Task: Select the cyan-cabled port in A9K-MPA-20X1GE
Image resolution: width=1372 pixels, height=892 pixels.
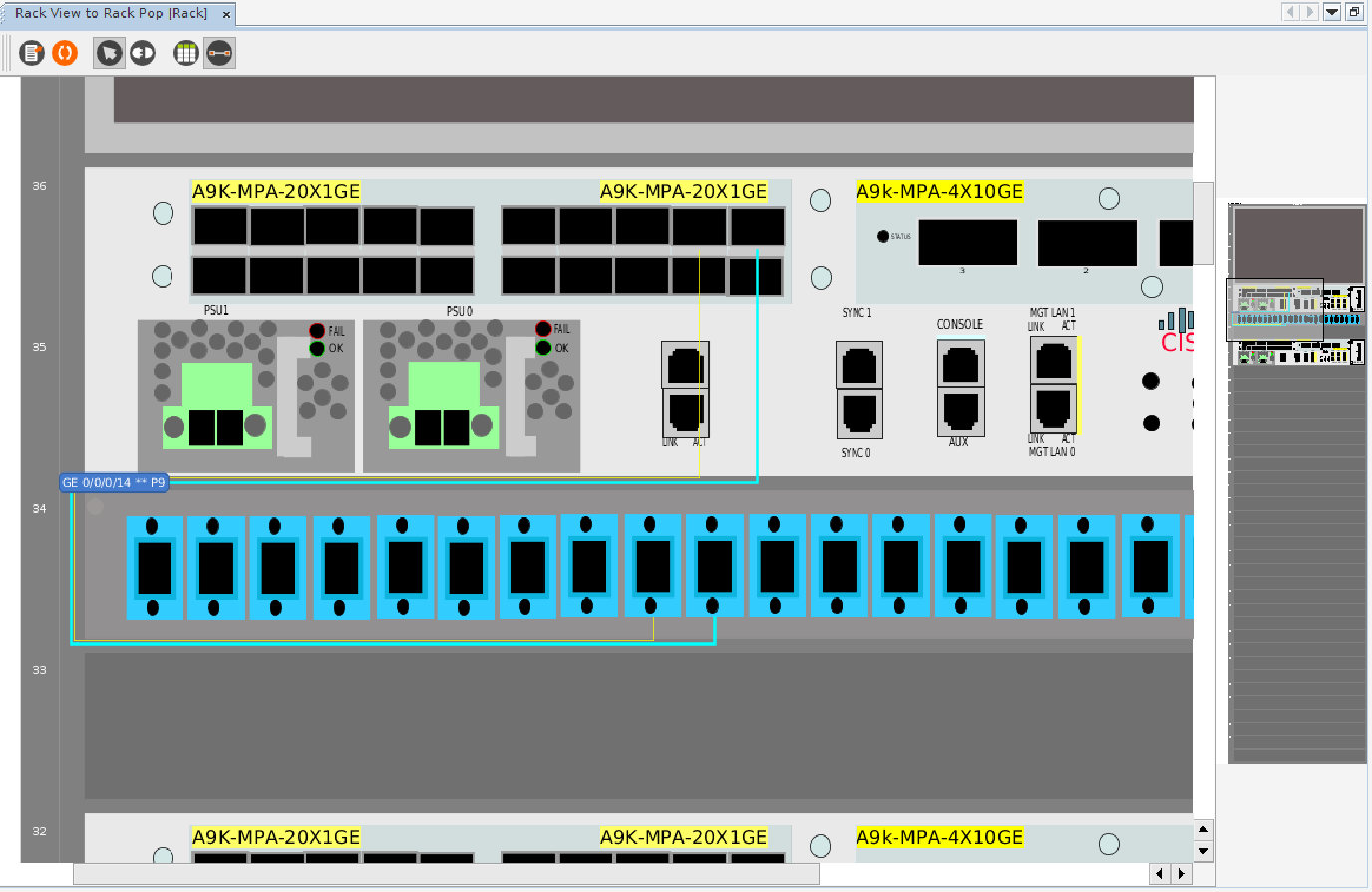Action: point(758,226)
